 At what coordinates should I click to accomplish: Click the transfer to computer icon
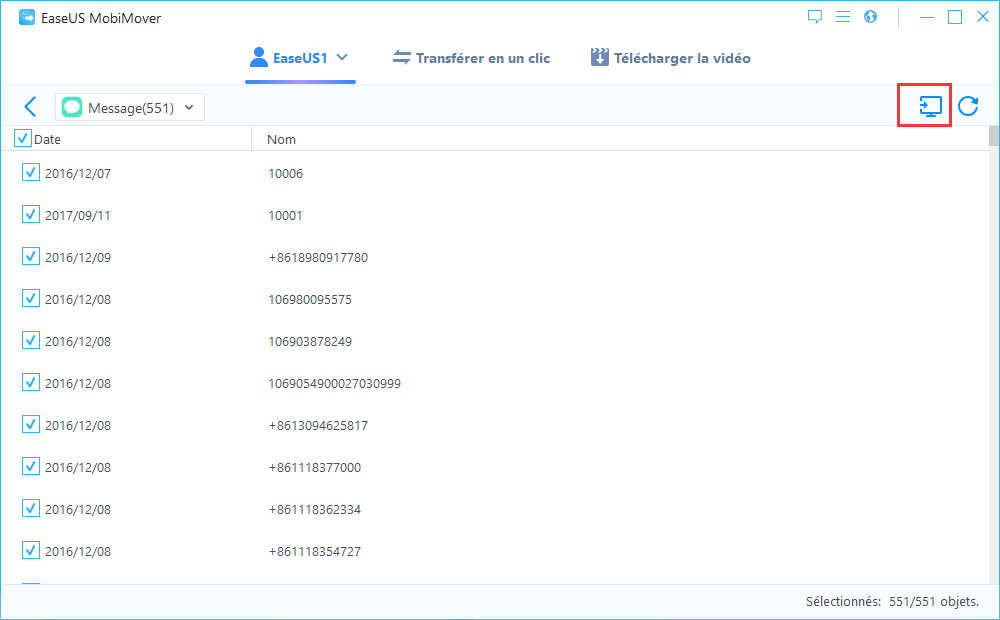point(931,106)
